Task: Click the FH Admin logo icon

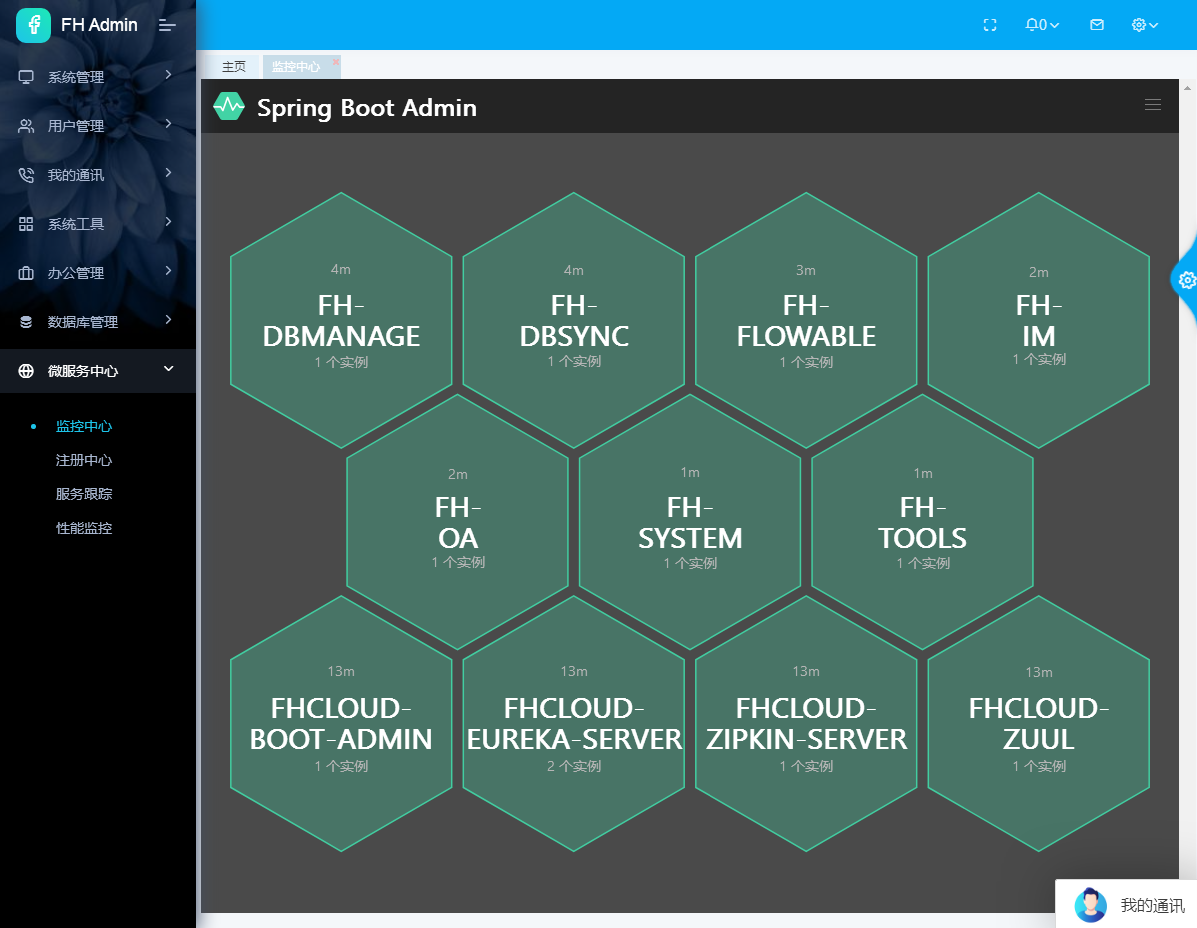Action: pyautogui.click(x=34, y=25)
